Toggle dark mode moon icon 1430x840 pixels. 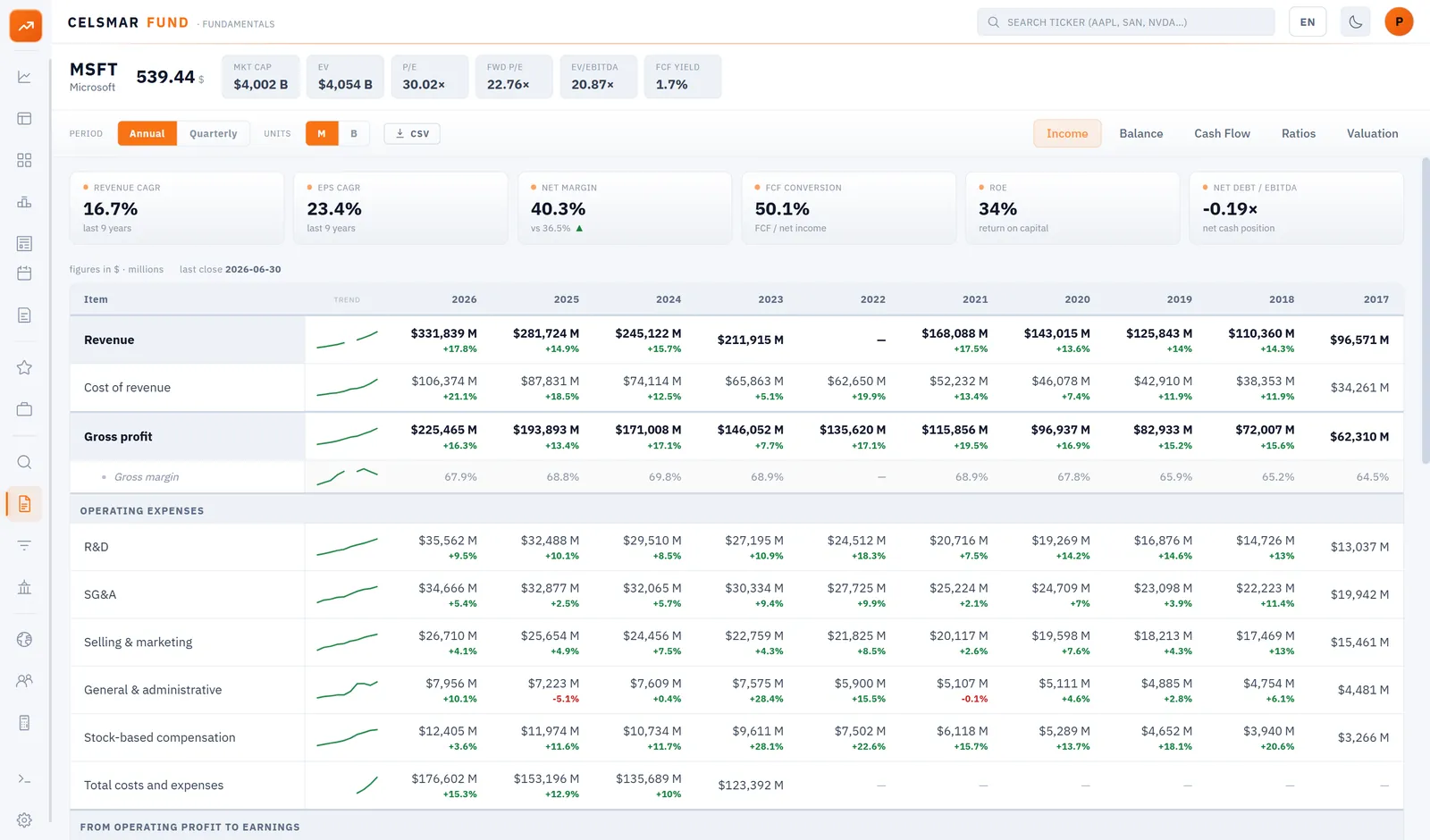click(1356, 22)
